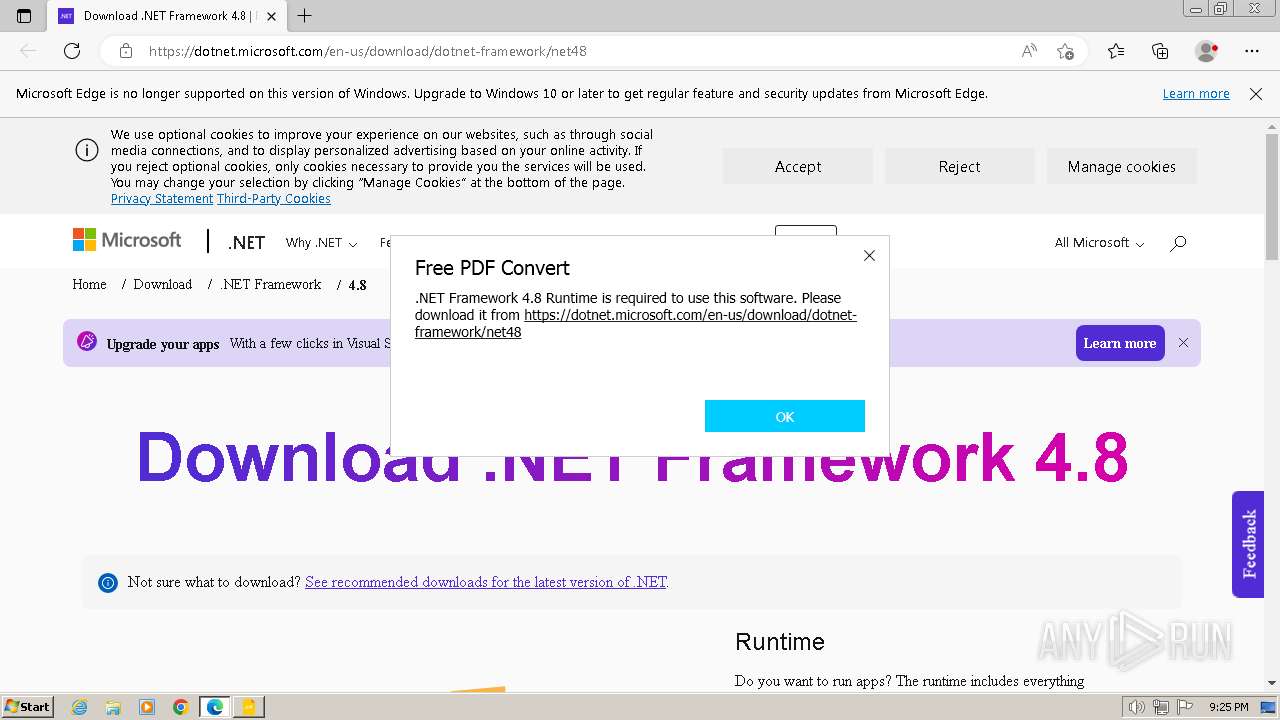The height and width of the screenshot is (720, 1280).
Task: Dismiss the Upgrade your apps banner
Action: 1183,343
